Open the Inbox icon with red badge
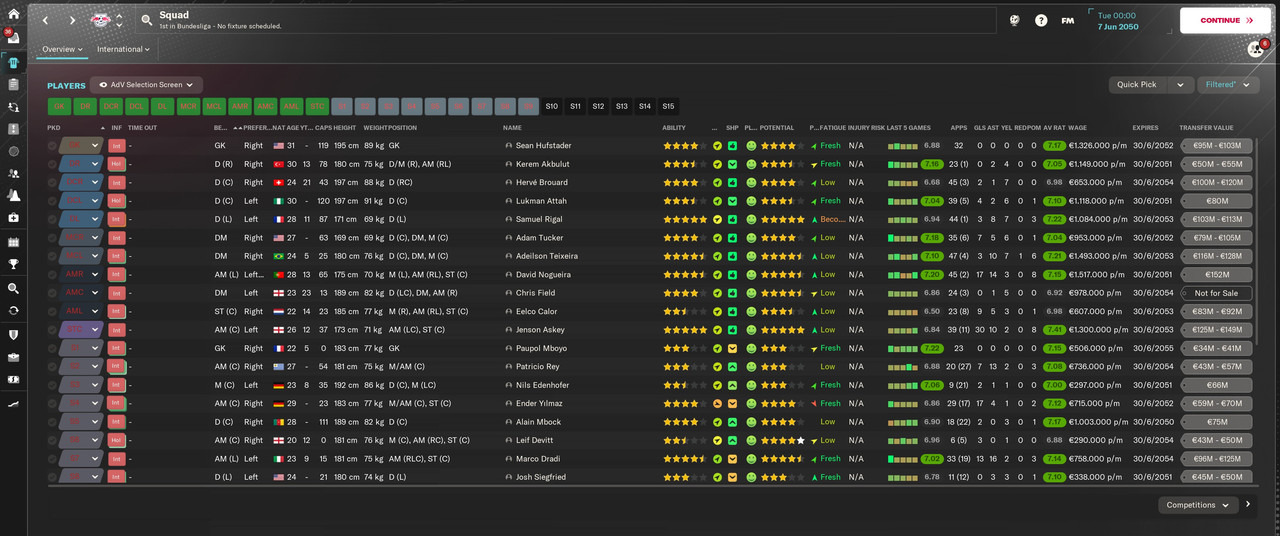Image resolution: width=1280 pixels, height=536 pixels. pyautogui.click(x=13, y=38)
